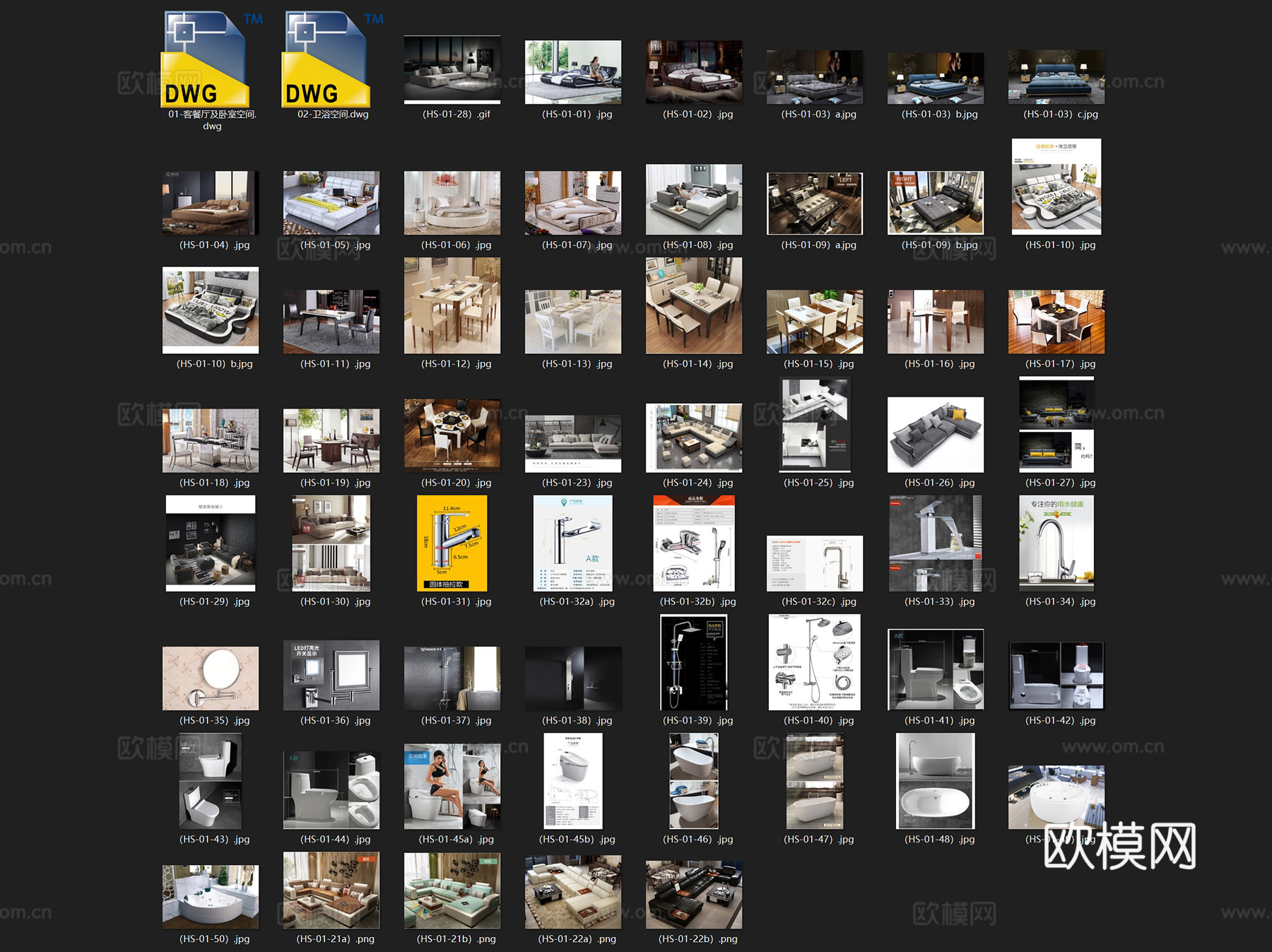Select the (HS-01-41) .jpg toilet thumbnail
1272x952 pixels.
[936, 669]
